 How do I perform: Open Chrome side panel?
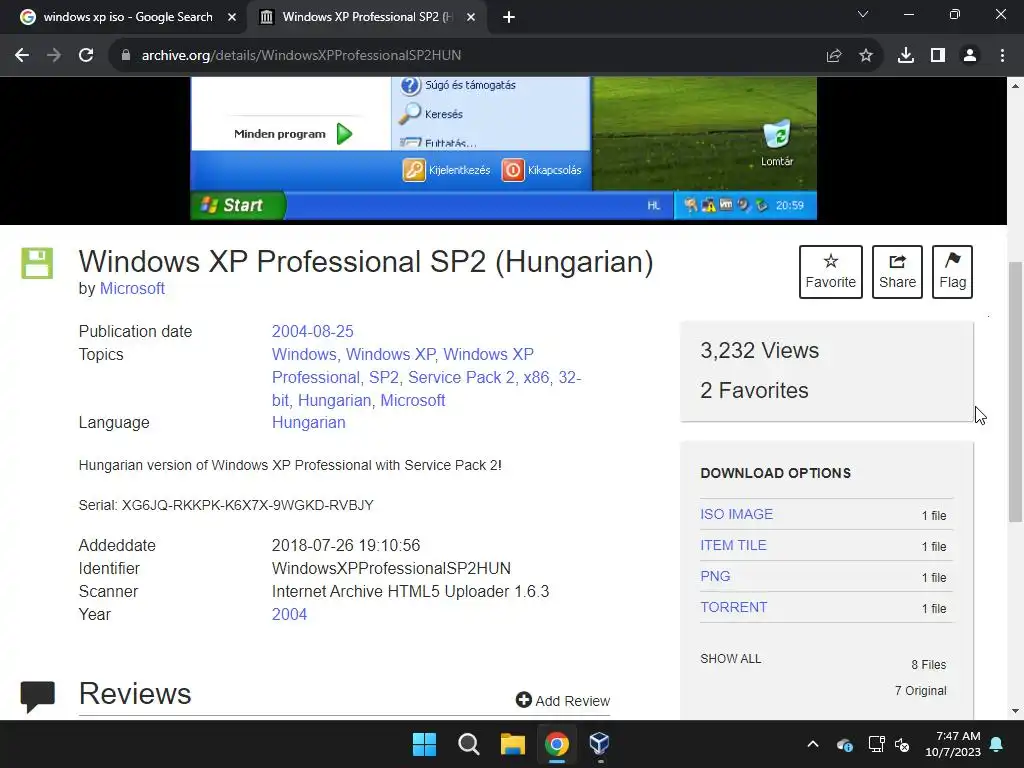(x=938, y=56)
